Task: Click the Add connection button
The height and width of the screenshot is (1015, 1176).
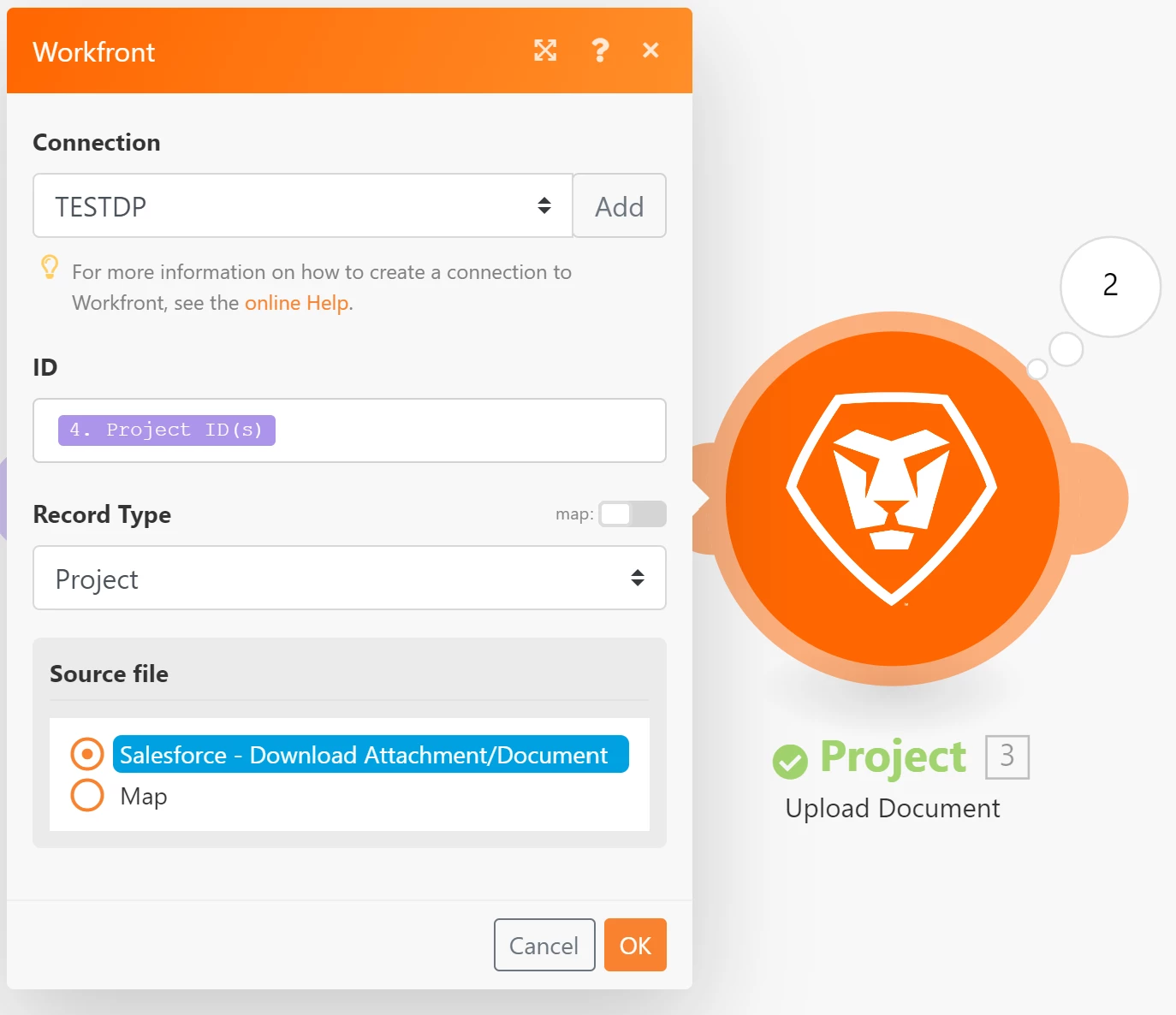Action: 620,205
